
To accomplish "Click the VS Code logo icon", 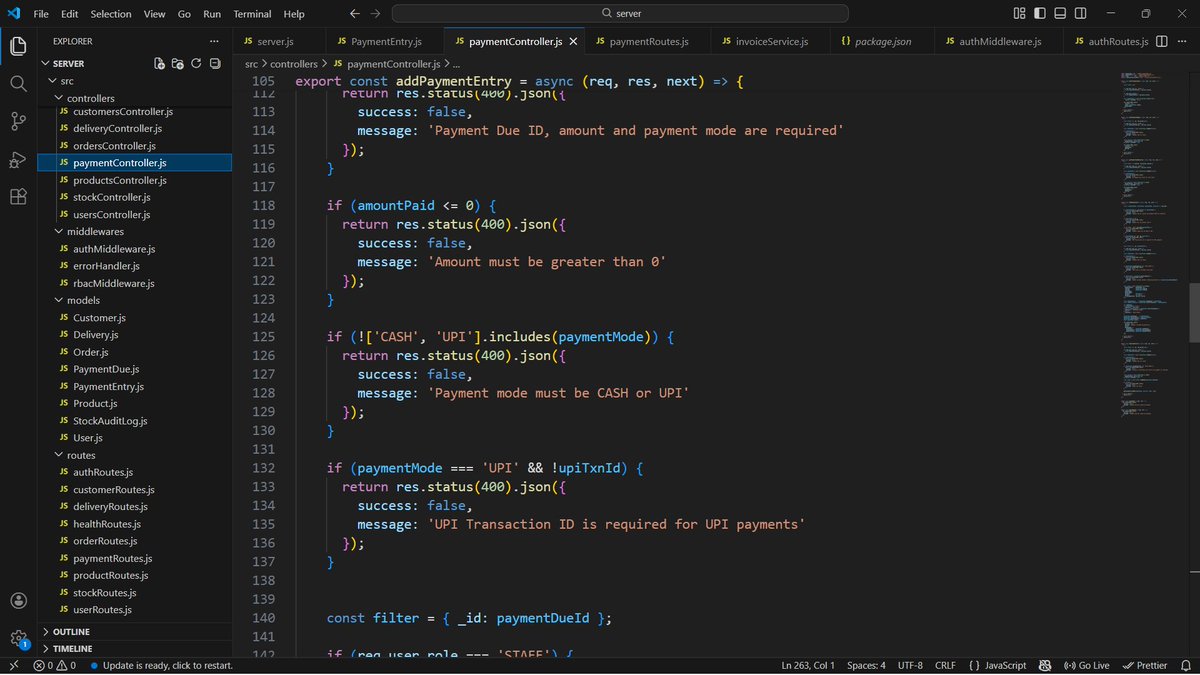I will (x=14, y=14).
